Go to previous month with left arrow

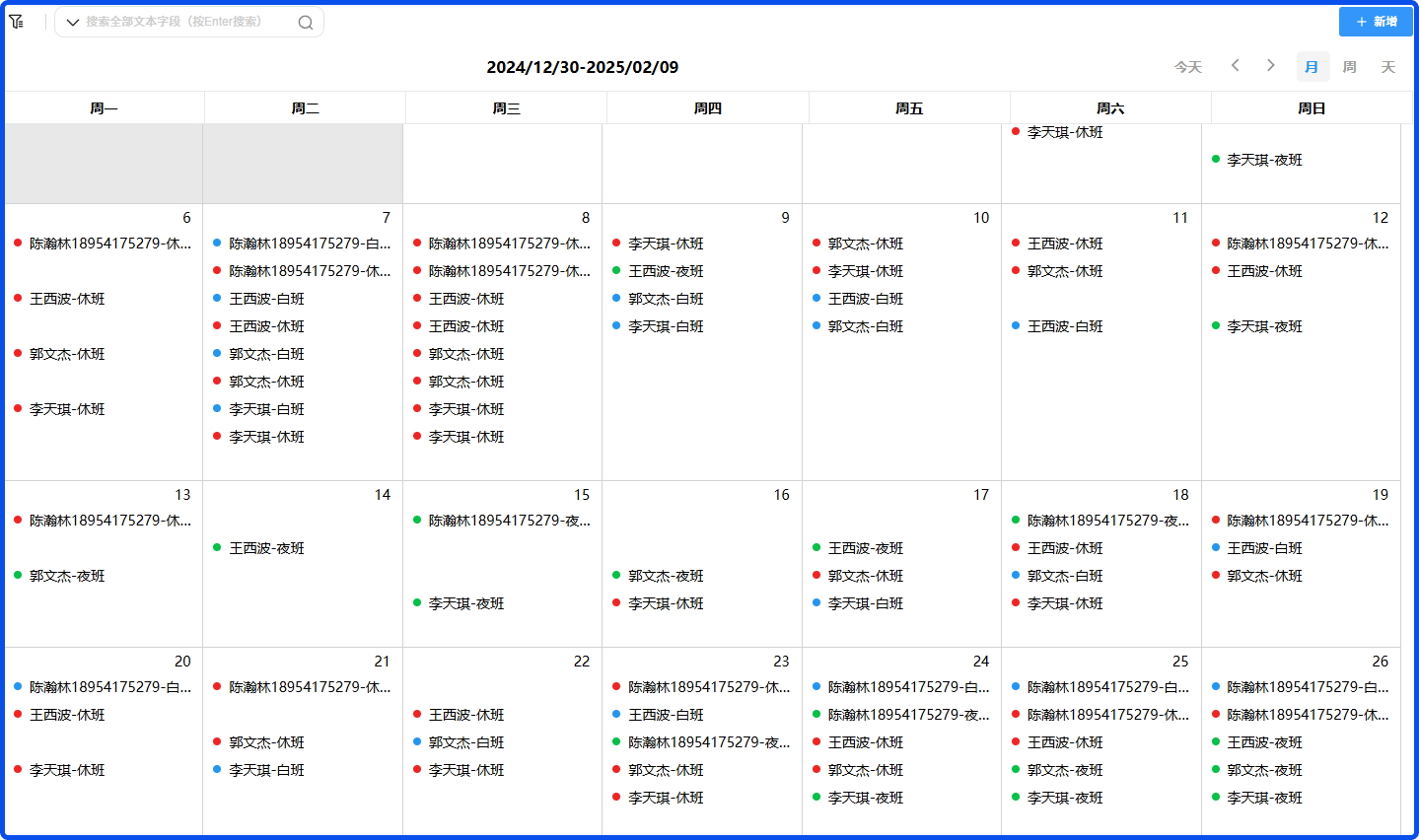[x=1235, y=66]
